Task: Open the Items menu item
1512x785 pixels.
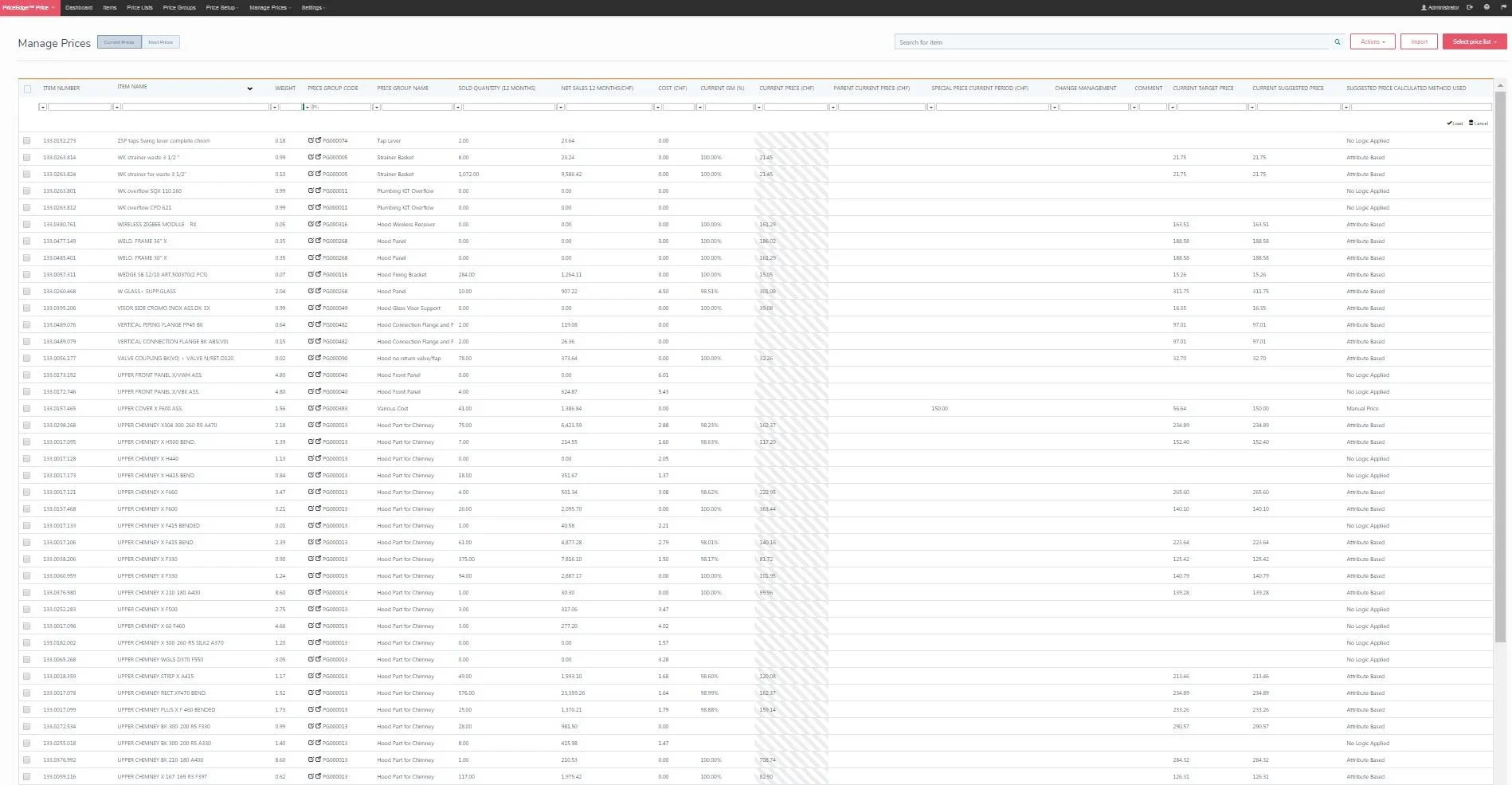Action: [x=110, y=7]
